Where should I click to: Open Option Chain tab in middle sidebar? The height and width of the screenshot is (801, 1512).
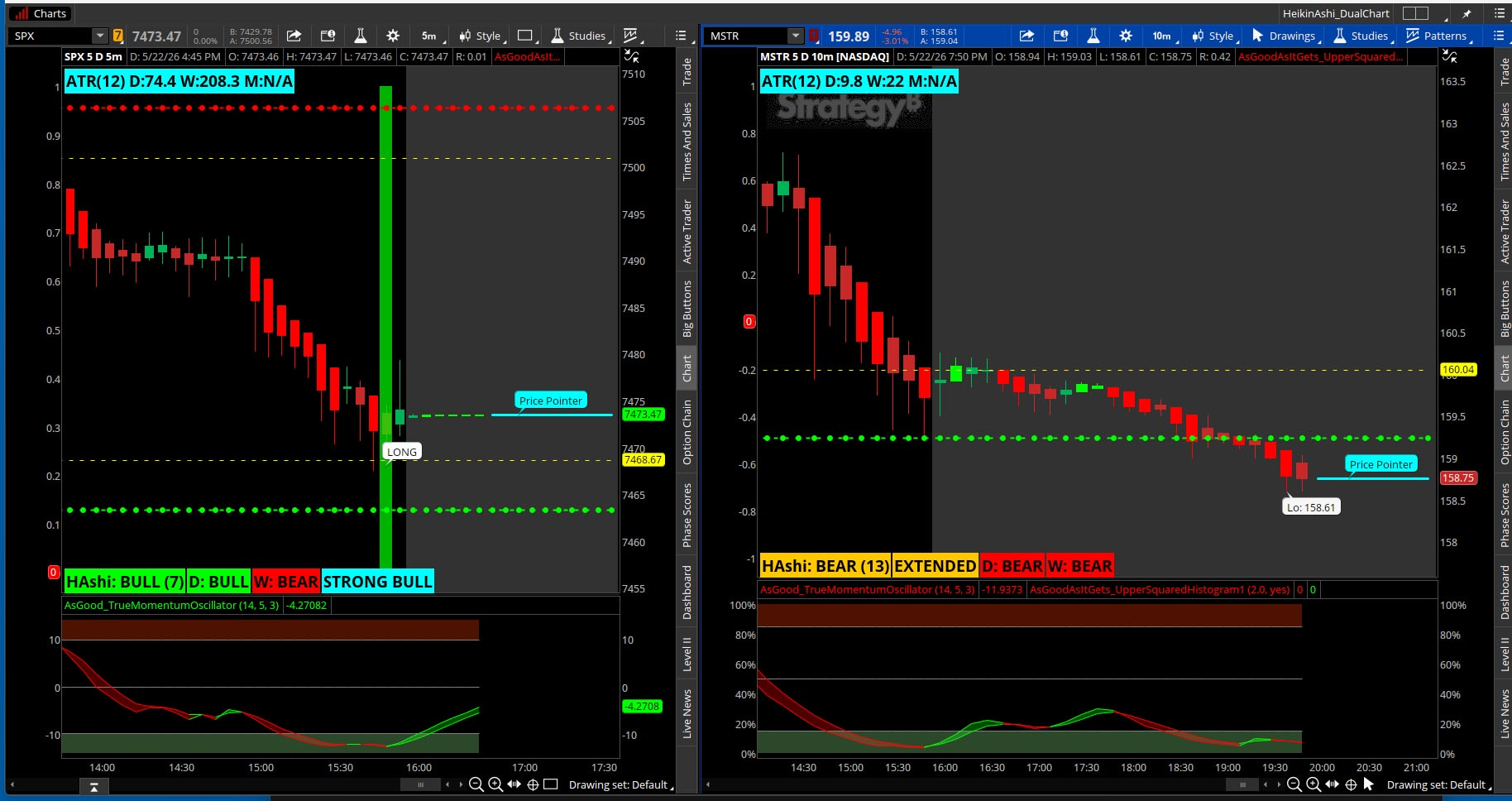687,432
